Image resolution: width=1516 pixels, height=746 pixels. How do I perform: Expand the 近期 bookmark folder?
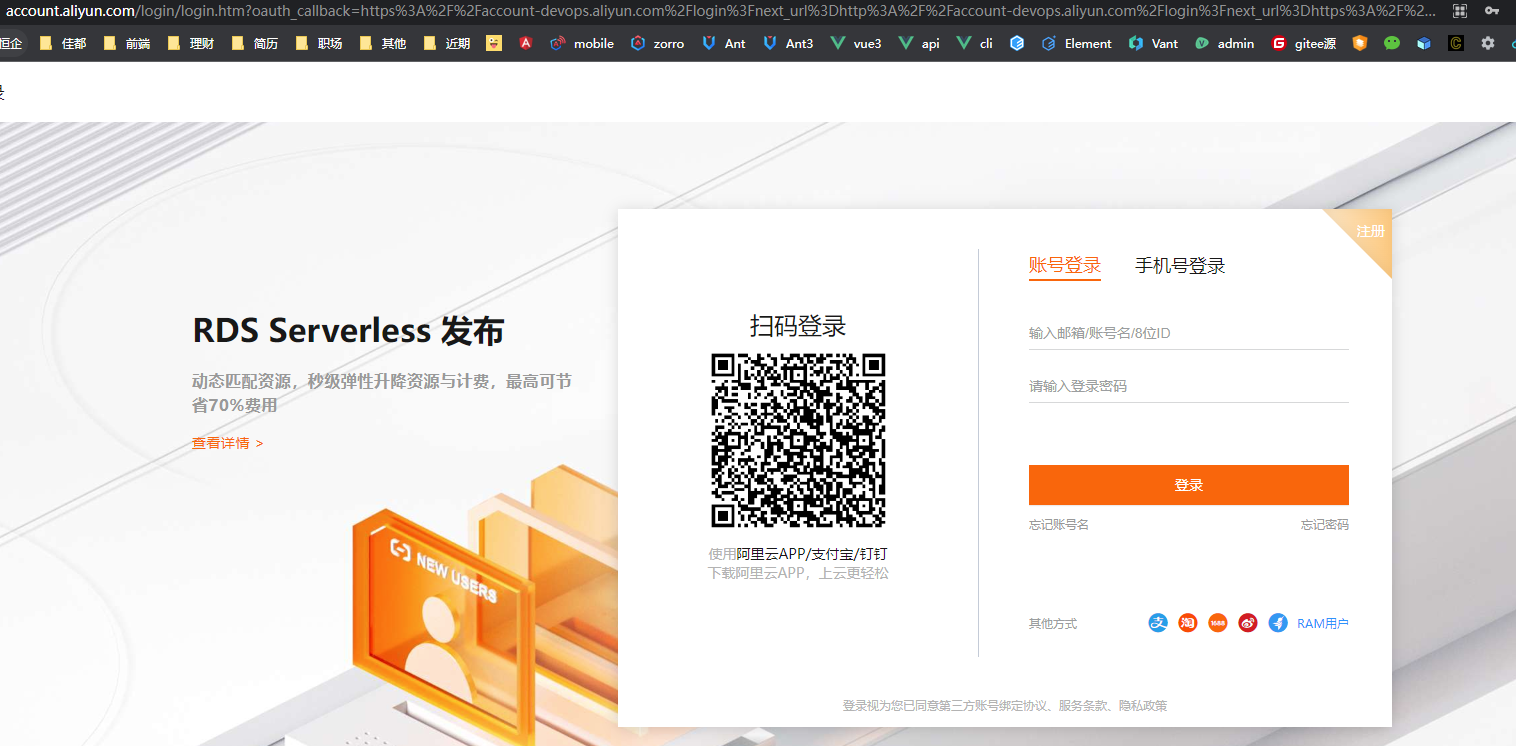[447, 43]
